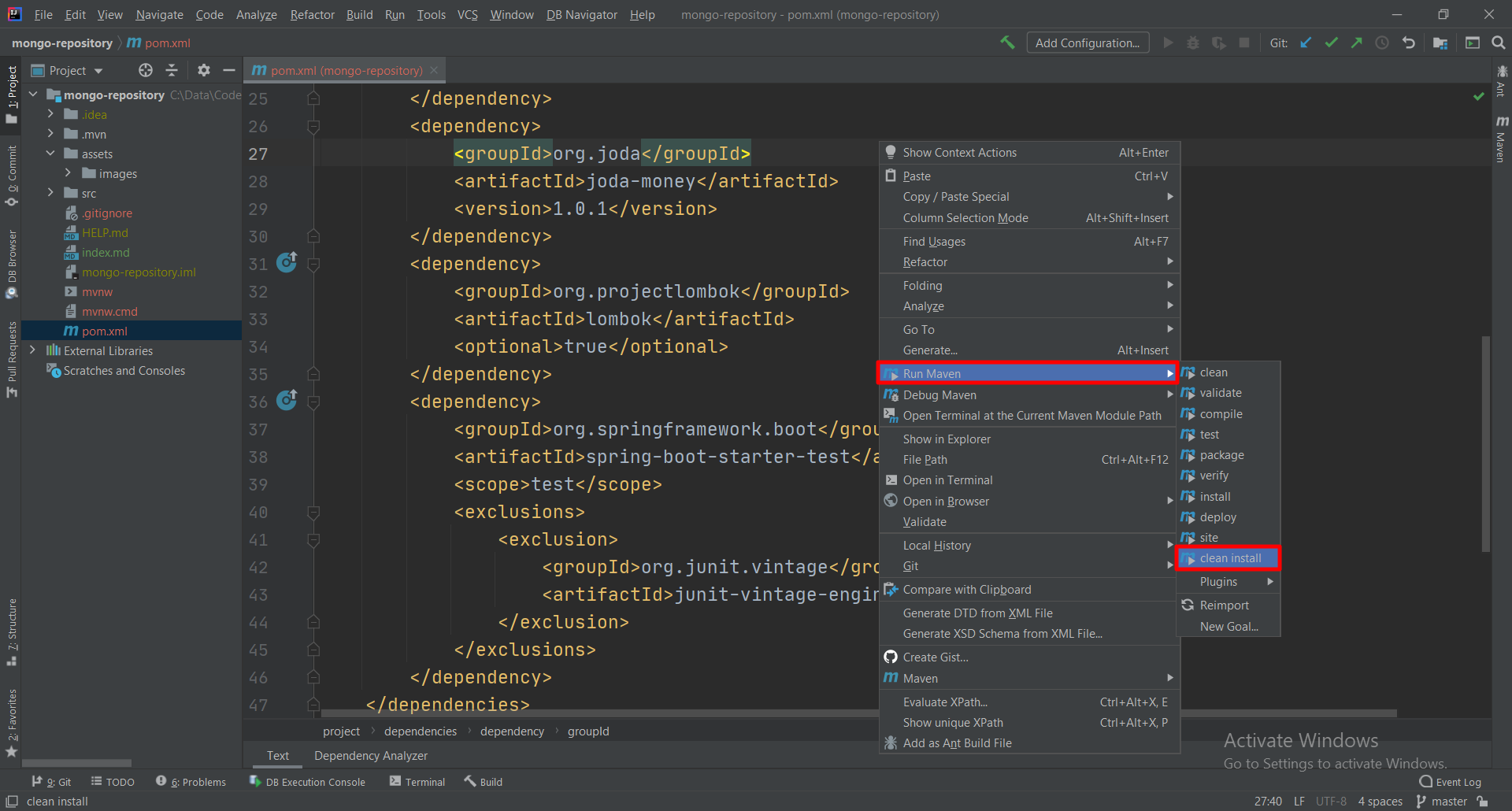The image size is (1512, 811).
Task: Open TODO tool window
Action: [x=113, y=782]
